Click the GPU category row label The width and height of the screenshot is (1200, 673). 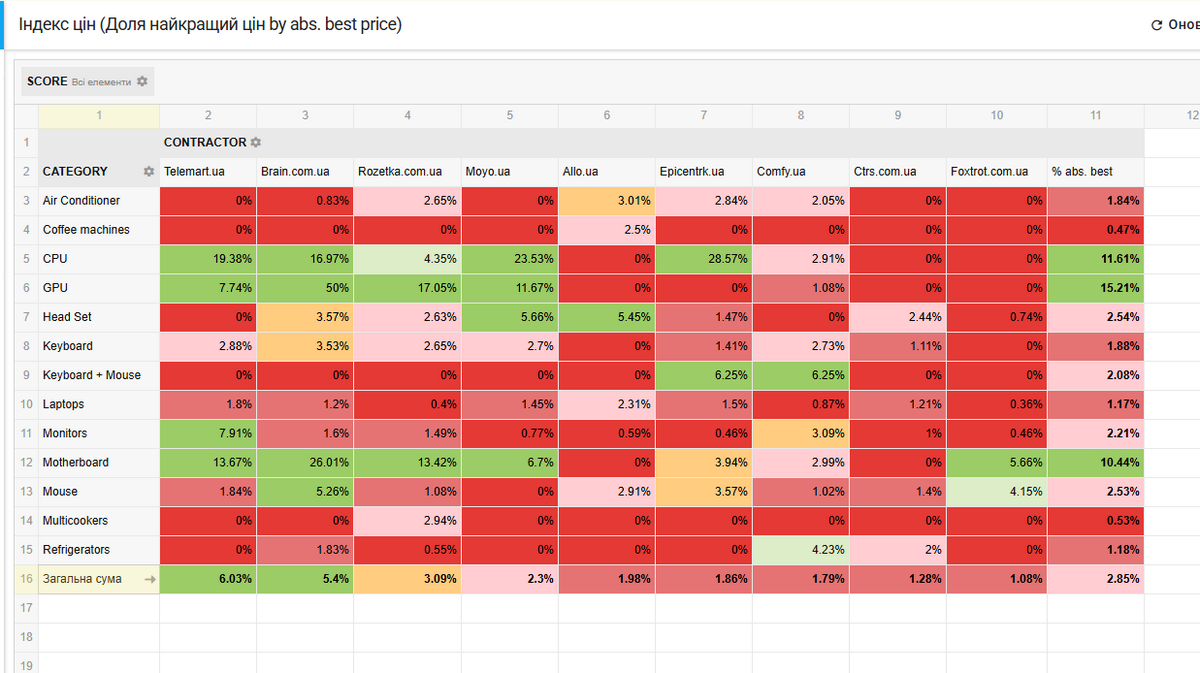(55, 287)
